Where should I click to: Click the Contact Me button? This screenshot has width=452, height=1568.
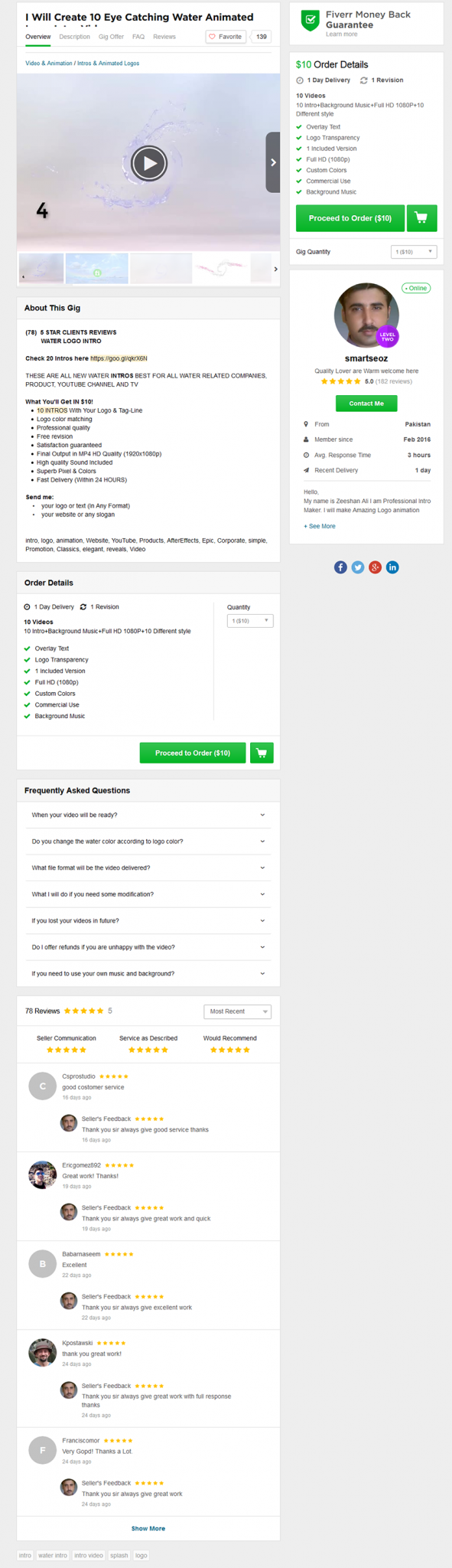coord(366,403)
